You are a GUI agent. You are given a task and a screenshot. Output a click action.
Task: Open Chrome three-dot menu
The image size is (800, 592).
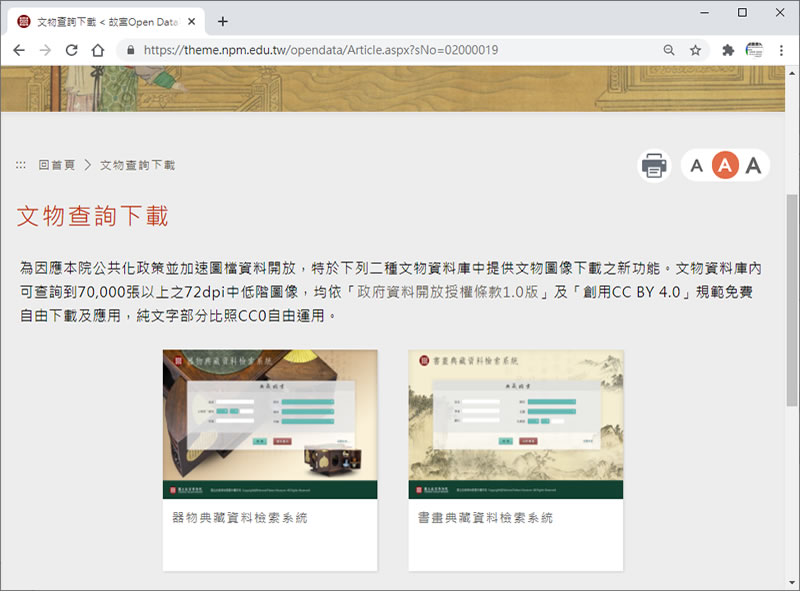(x=781, y=50)
